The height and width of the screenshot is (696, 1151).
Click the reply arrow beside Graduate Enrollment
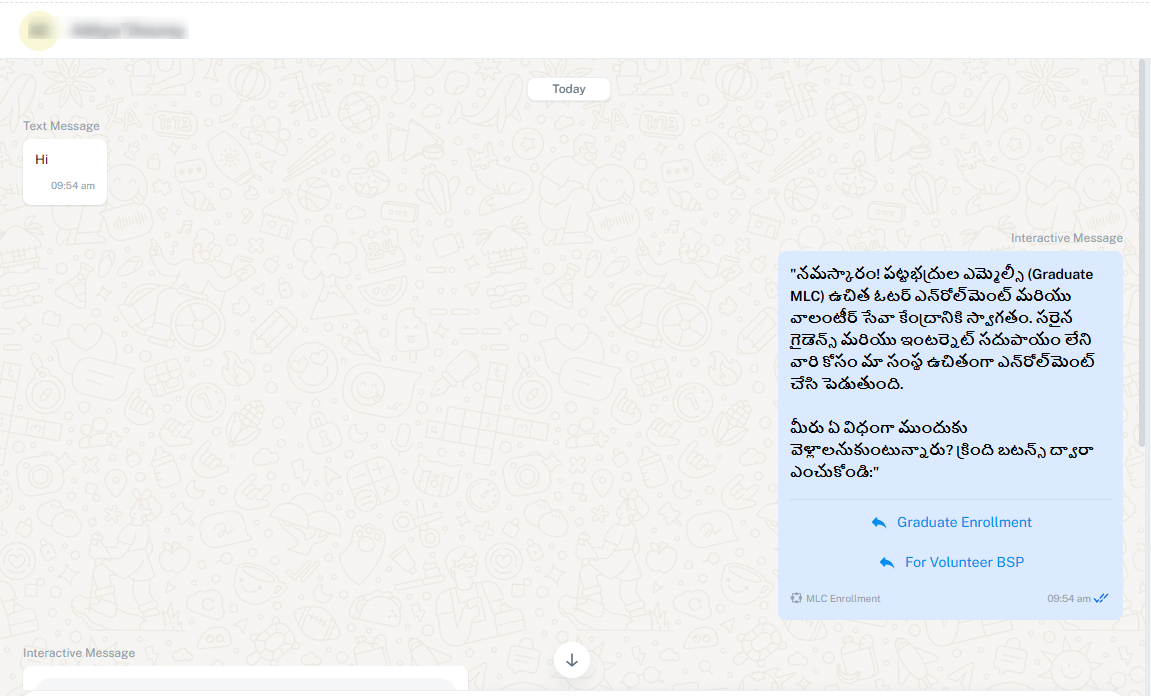click(879, 523)
